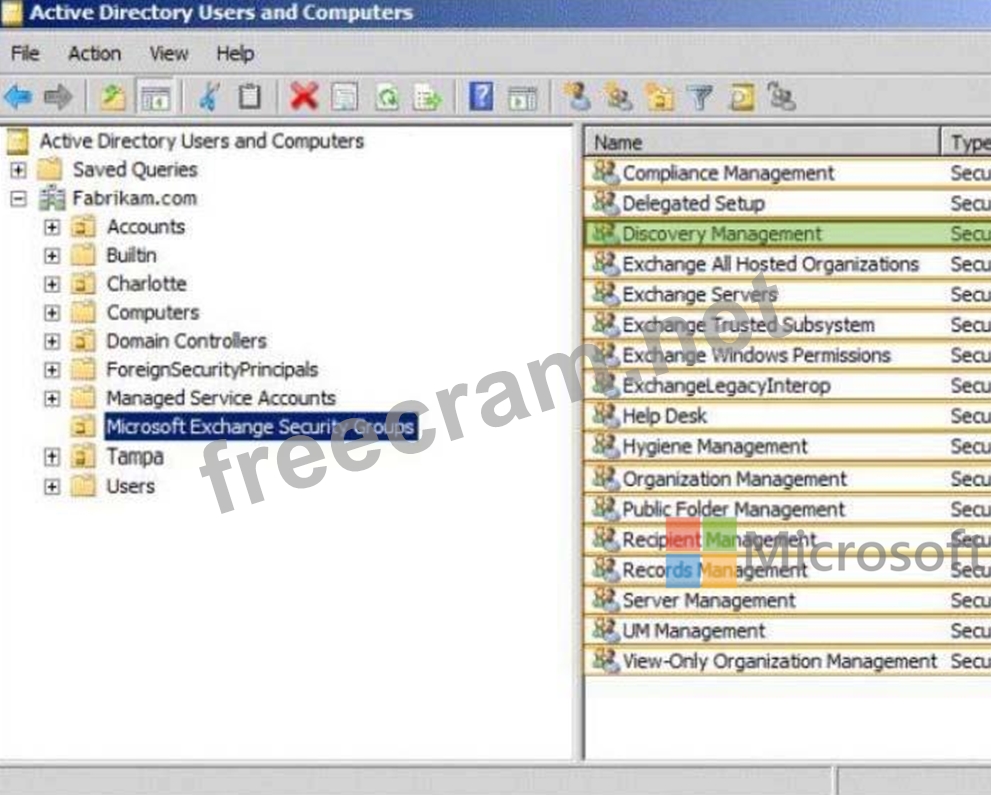Image resolution: width=991 pixels, height=795 pixels.
Task: Click the clipboard Paste icon
Action: tap(250, 97)
